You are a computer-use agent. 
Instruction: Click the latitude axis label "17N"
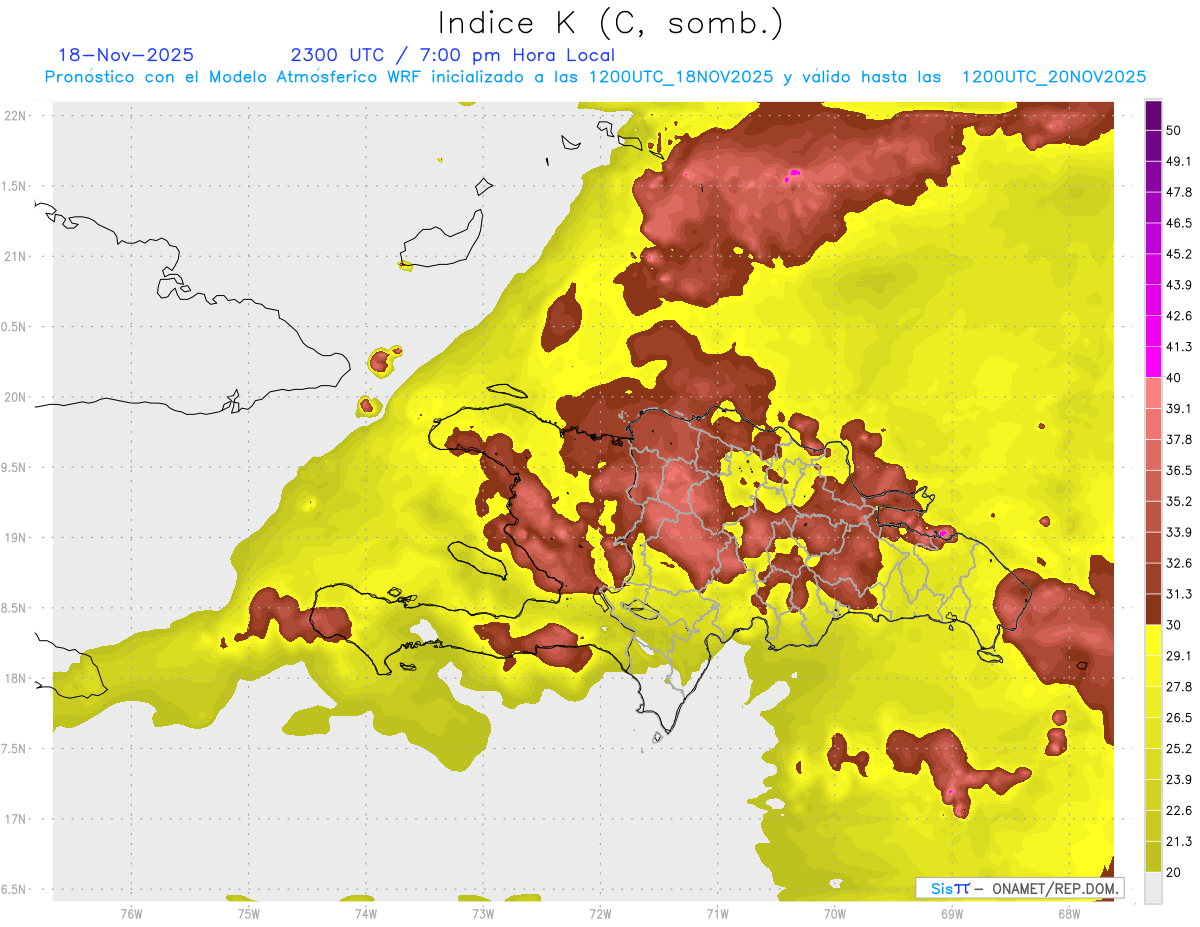point(16,819)
